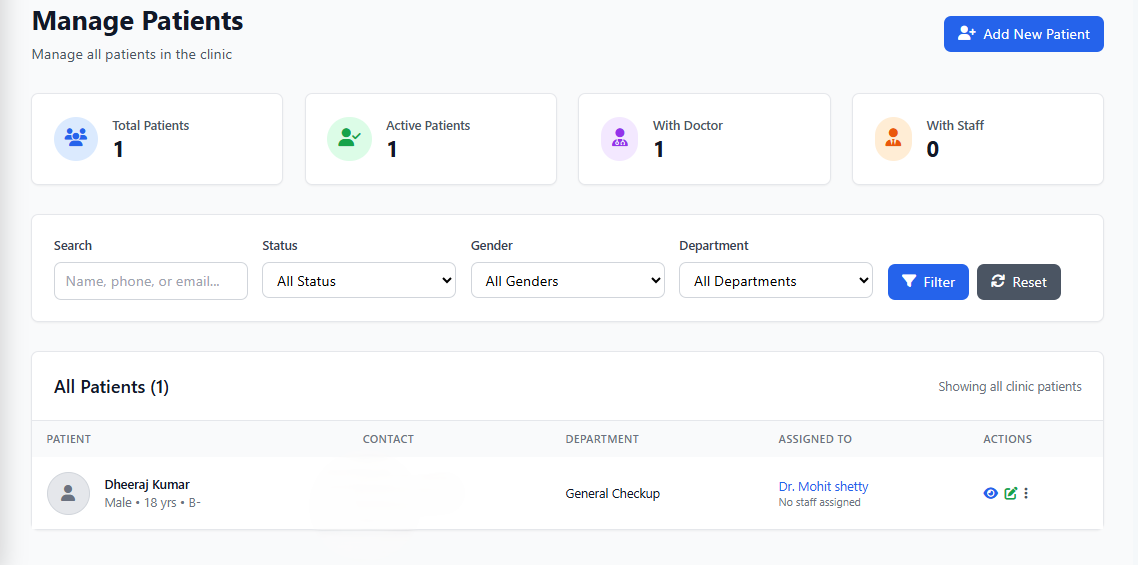Apply filters with the Filter button

(x=928, y=282)
